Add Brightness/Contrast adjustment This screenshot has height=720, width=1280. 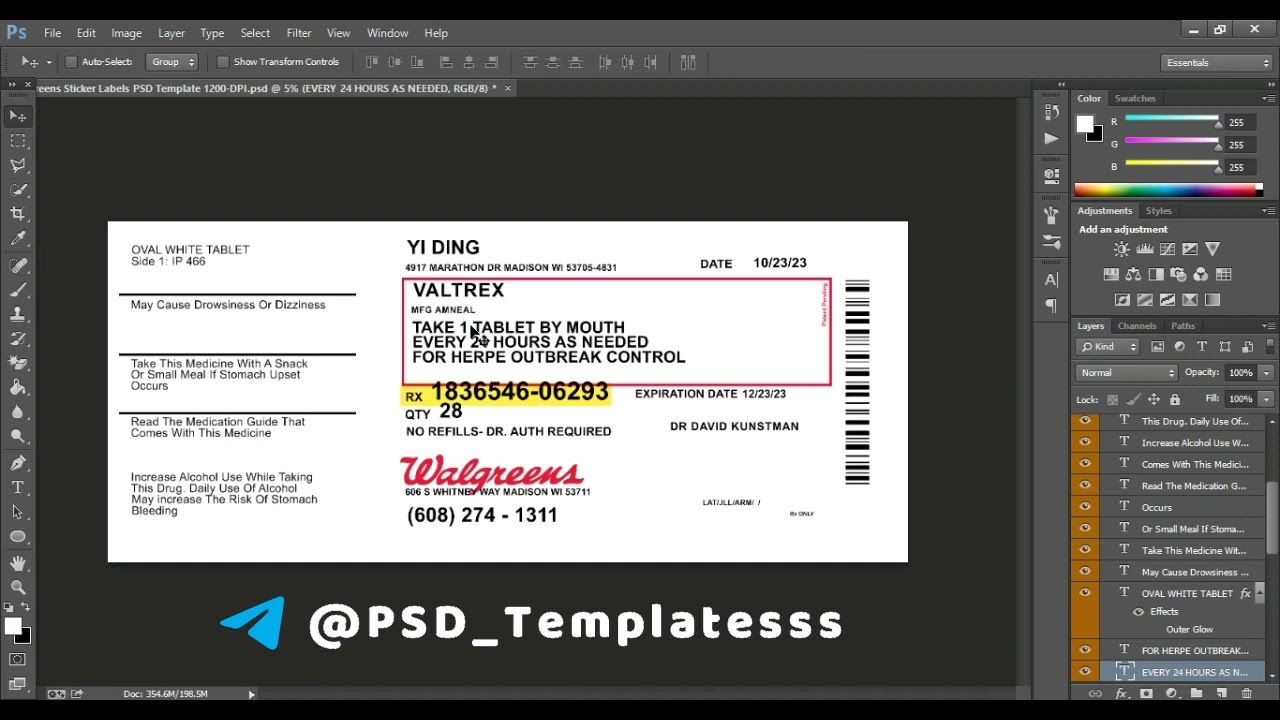(1121, 249)
